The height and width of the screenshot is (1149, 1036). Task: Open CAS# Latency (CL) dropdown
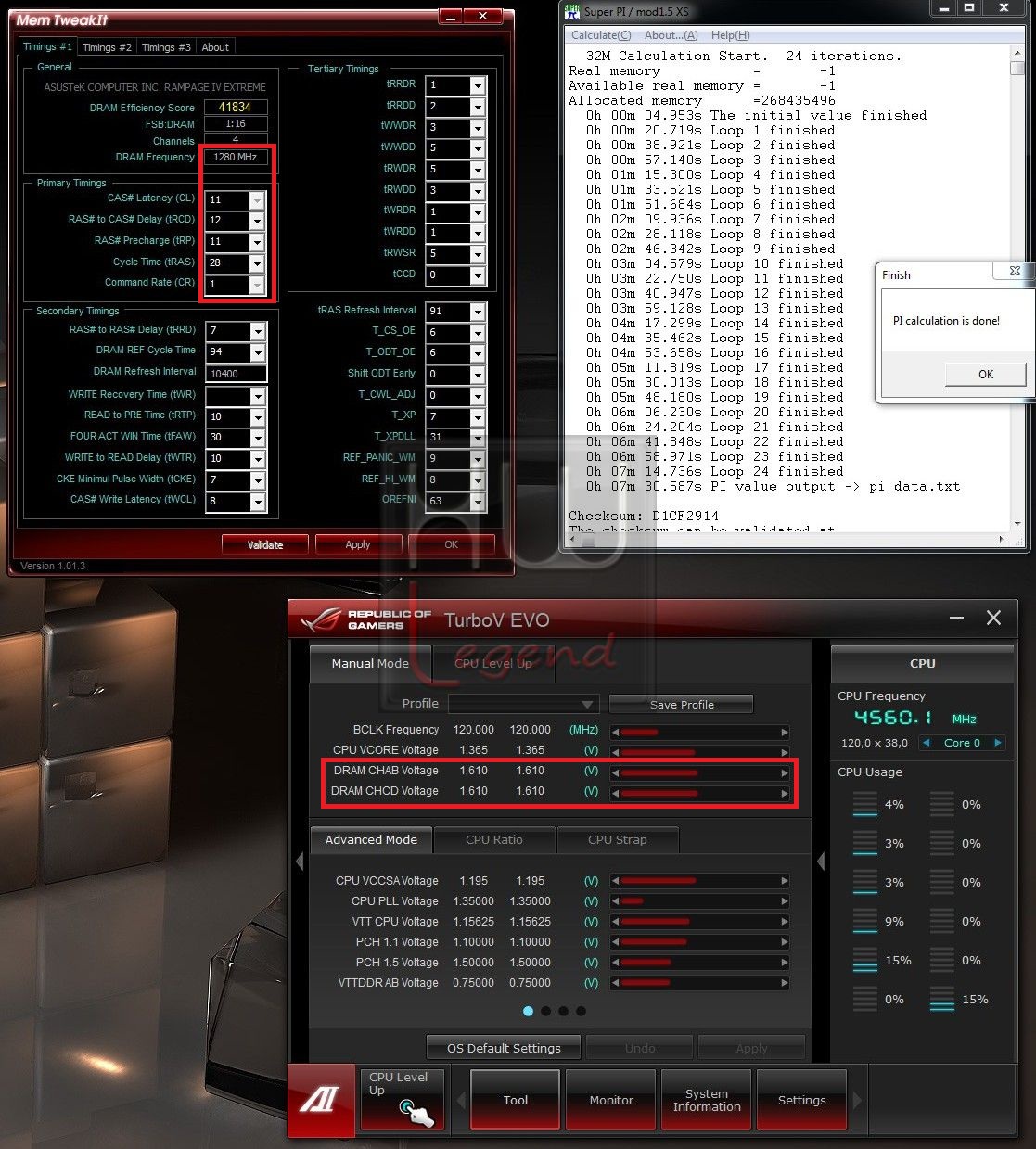tap(257, 200)
